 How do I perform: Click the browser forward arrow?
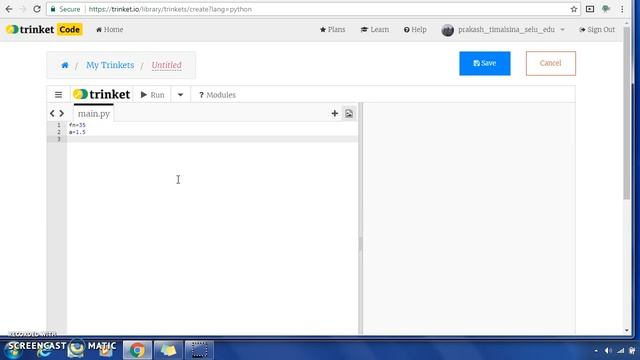coord(23,9)
